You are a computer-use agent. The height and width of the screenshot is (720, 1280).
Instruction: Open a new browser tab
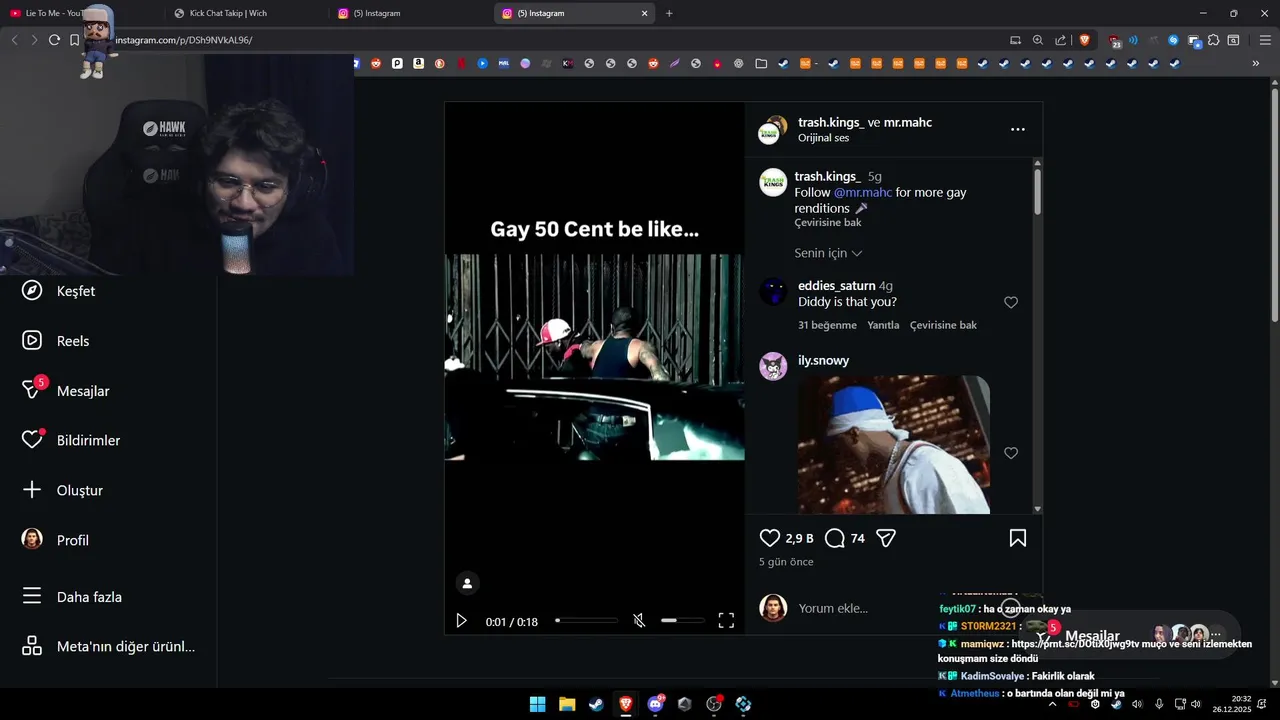tap(669, 13)
